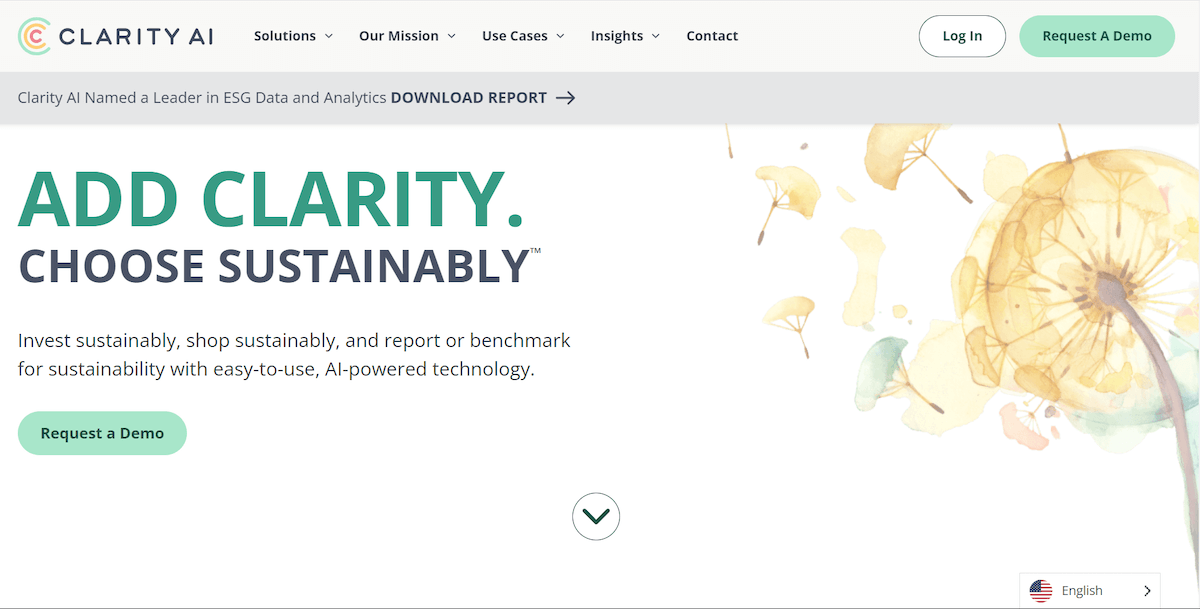Image resolution: width=1200 pixels, height=609 pixels.
Task: Open the Solutions dropdown menu
Action: (x=293, y=36)
